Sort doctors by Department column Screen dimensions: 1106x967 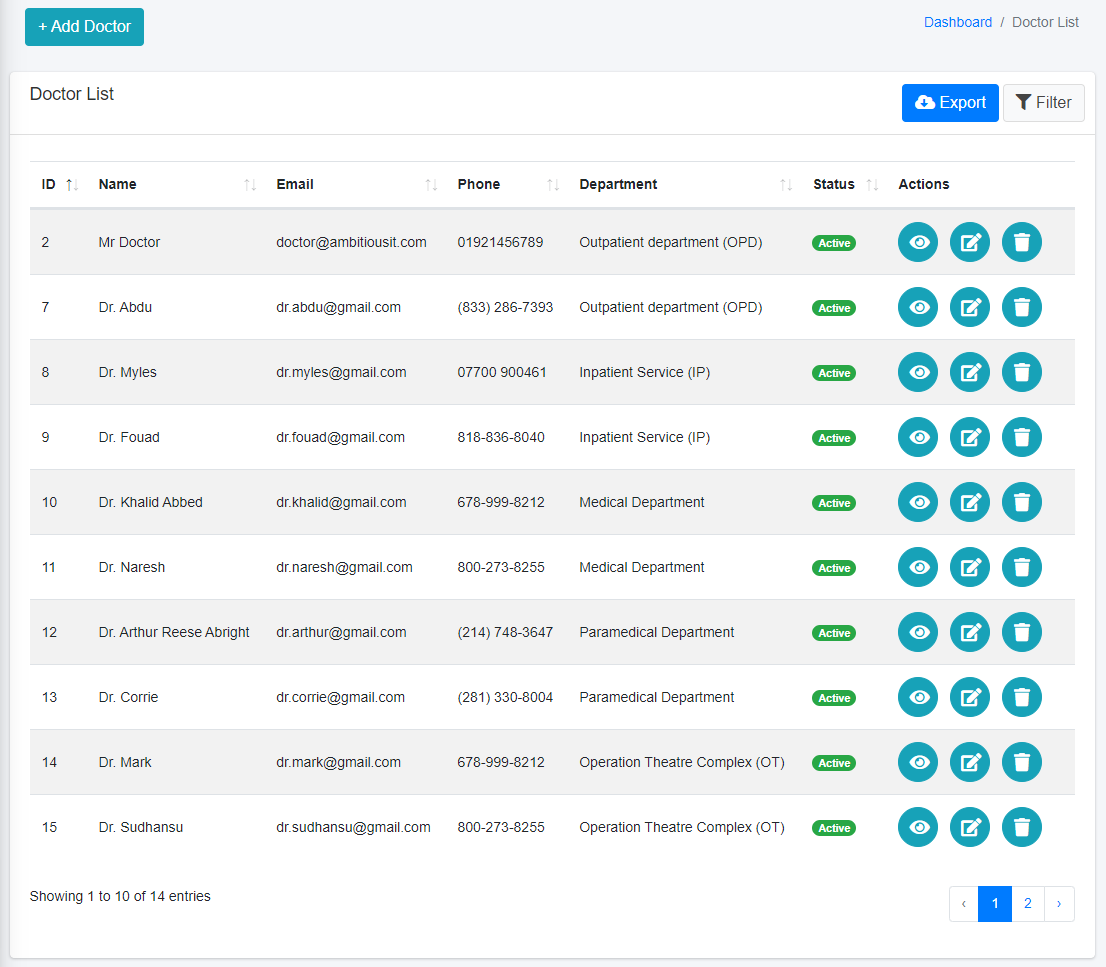pos(618,184)
